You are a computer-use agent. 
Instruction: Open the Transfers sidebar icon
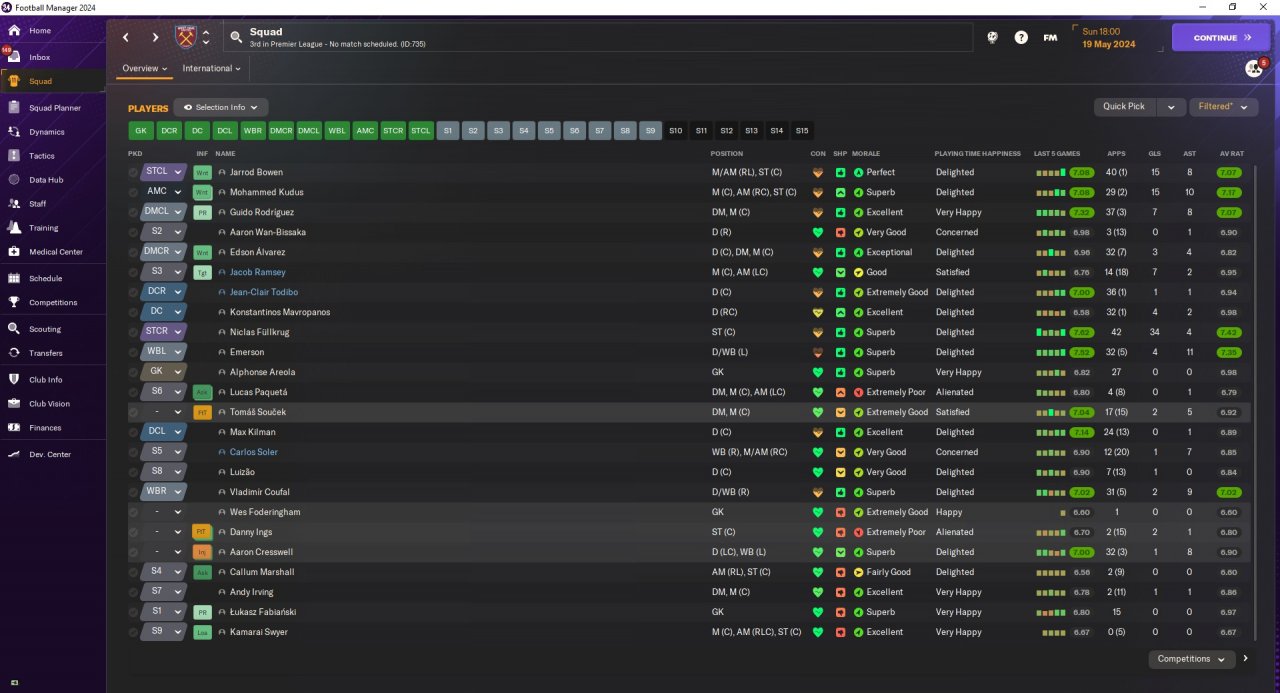tap(14, 352)
